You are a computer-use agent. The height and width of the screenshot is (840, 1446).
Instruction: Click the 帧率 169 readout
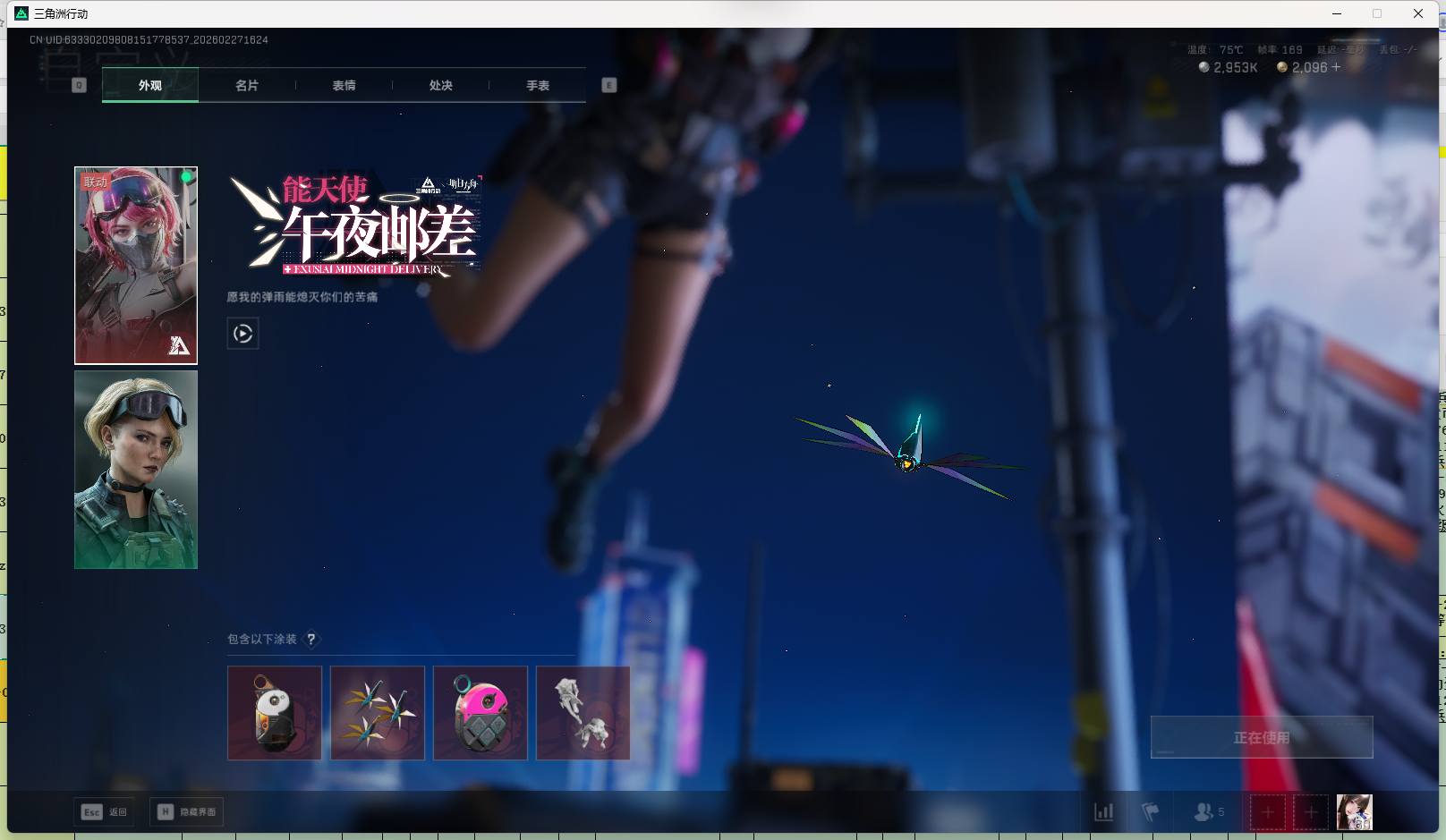(1280, 50)
